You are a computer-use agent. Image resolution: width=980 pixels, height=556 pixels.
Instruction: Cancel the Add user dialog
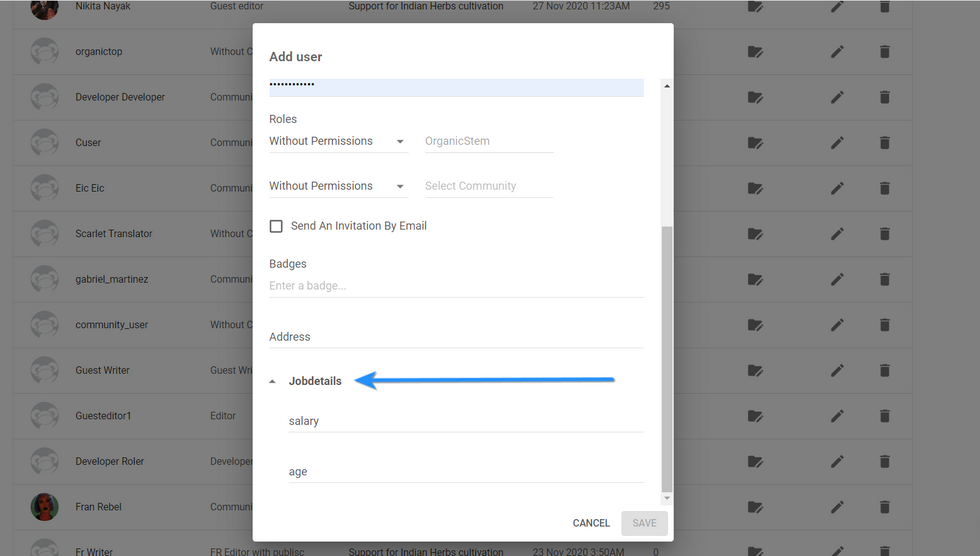[x=591, y=523]
